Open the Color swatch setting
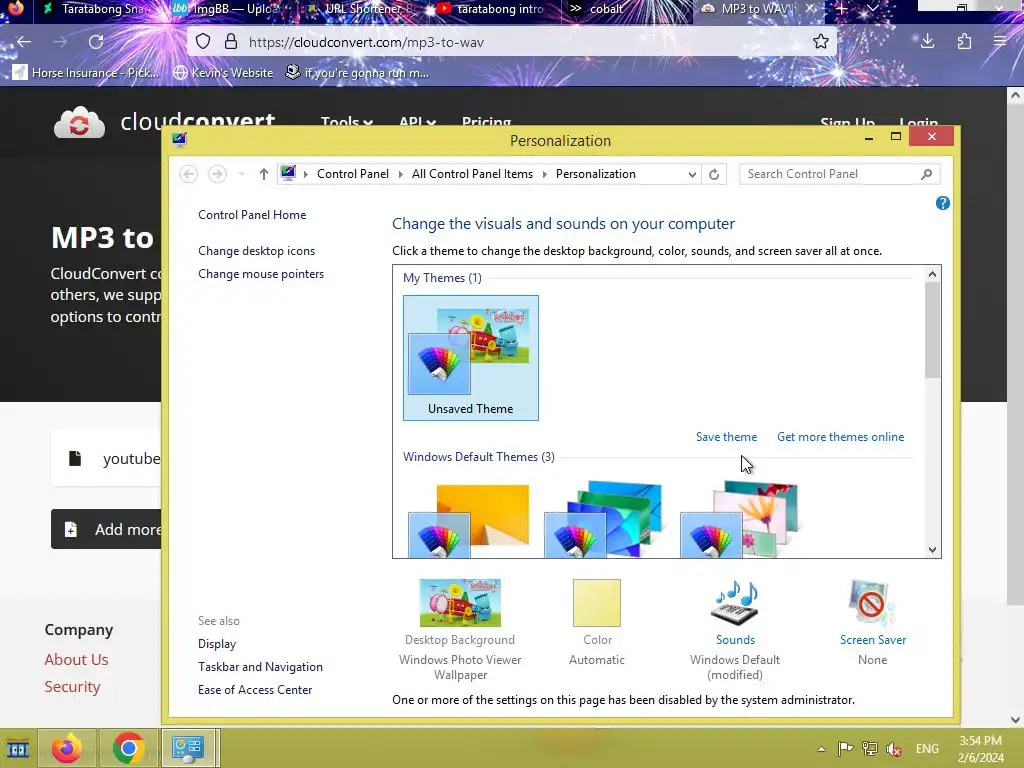Image resolution: width=1024 pixels, height=768 pixels. [x=596, y=603]
